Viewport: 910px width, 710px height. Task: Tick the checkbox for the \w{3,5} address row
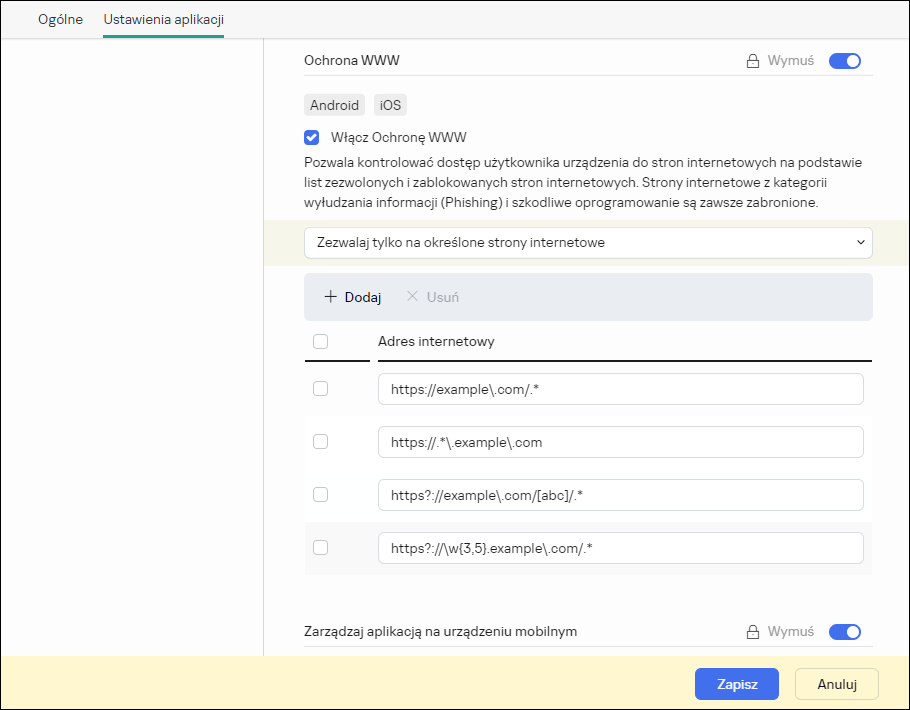320,547
